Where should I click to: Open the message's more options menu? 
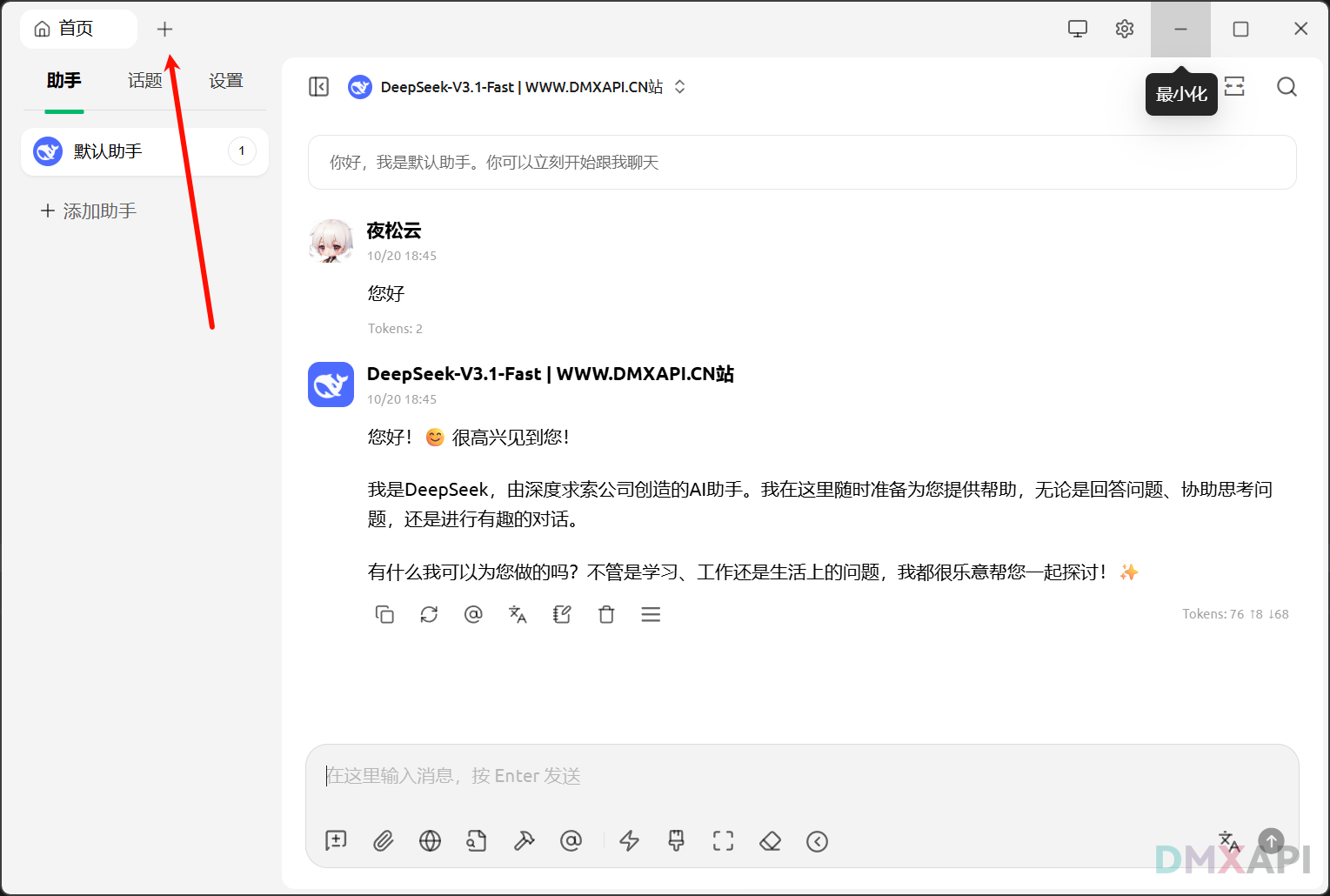[x=651, y=615]
